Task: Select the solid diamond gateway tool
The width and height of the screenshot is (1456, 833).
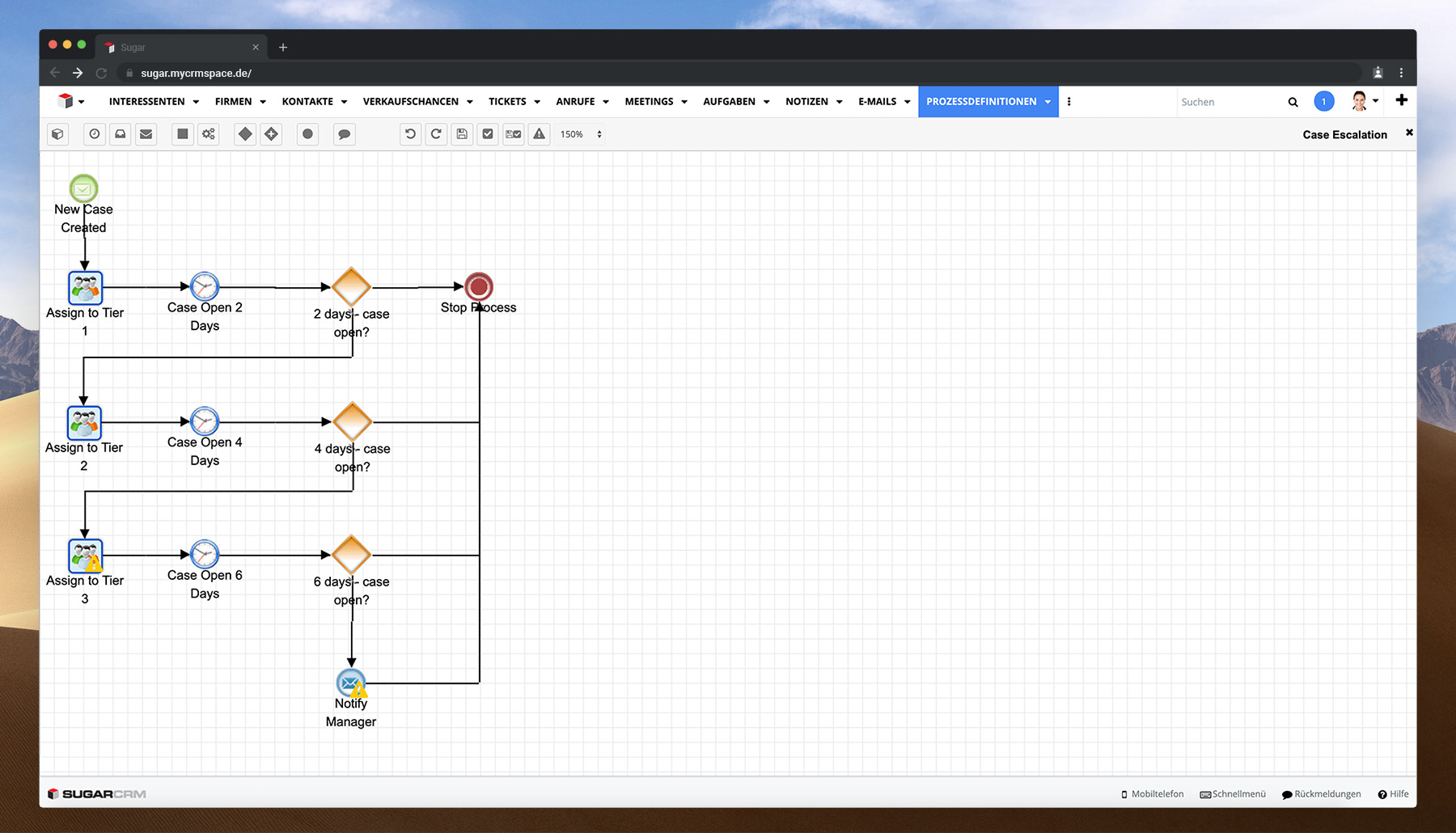Action: tap(245, 134)
